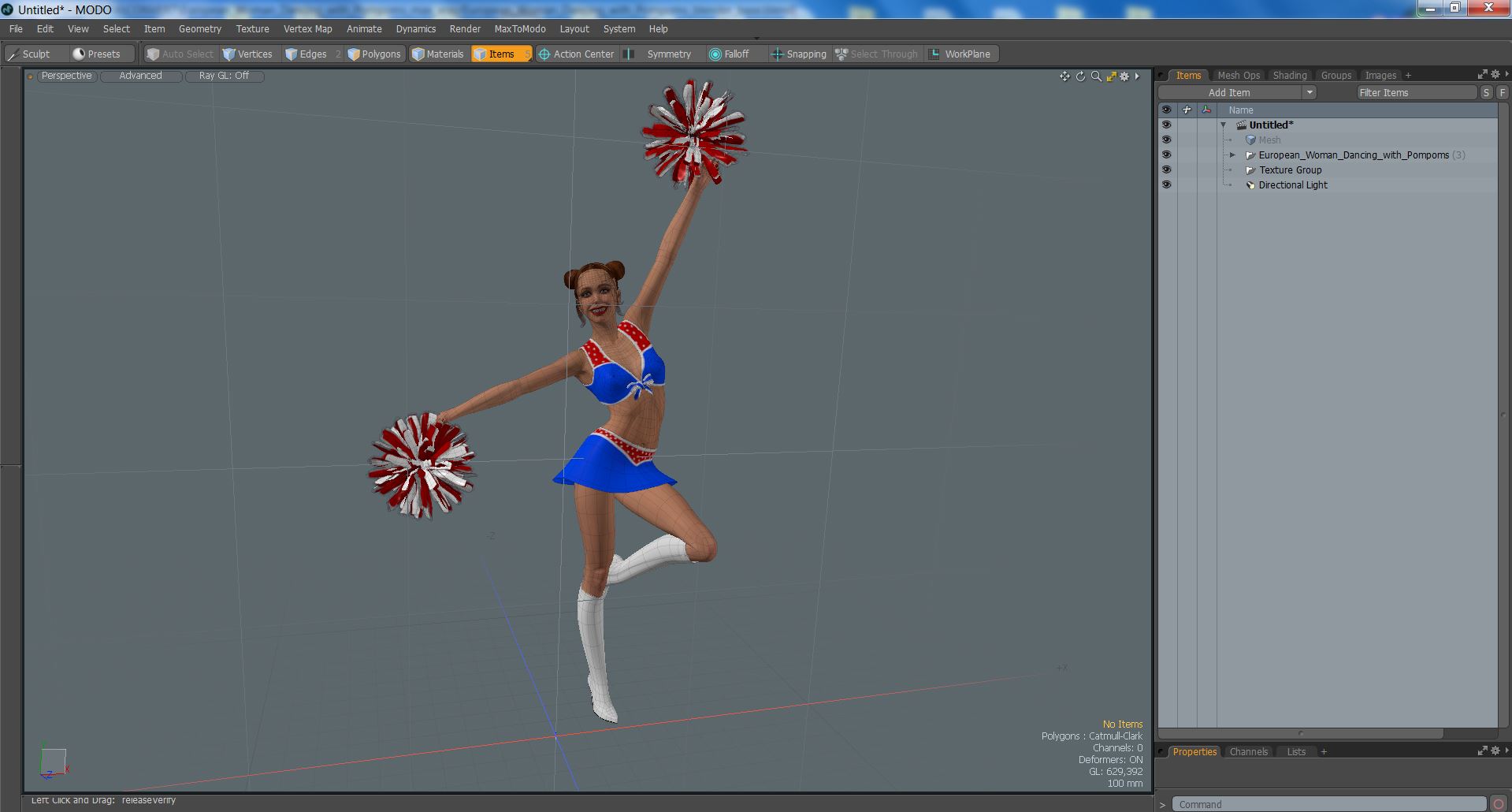1512x812 pixels.
Task: Hide the European_Woman_Dancing_with_Pompoms group
Action: click(1166, 155)
